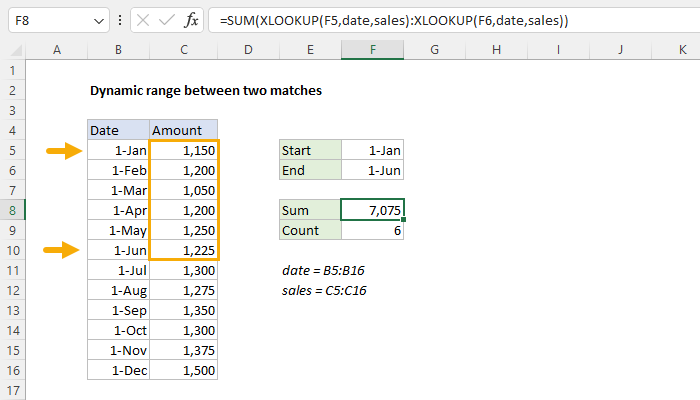700x400 pixels.
Task: Select column C header
Action: click(x=183, y=50)
